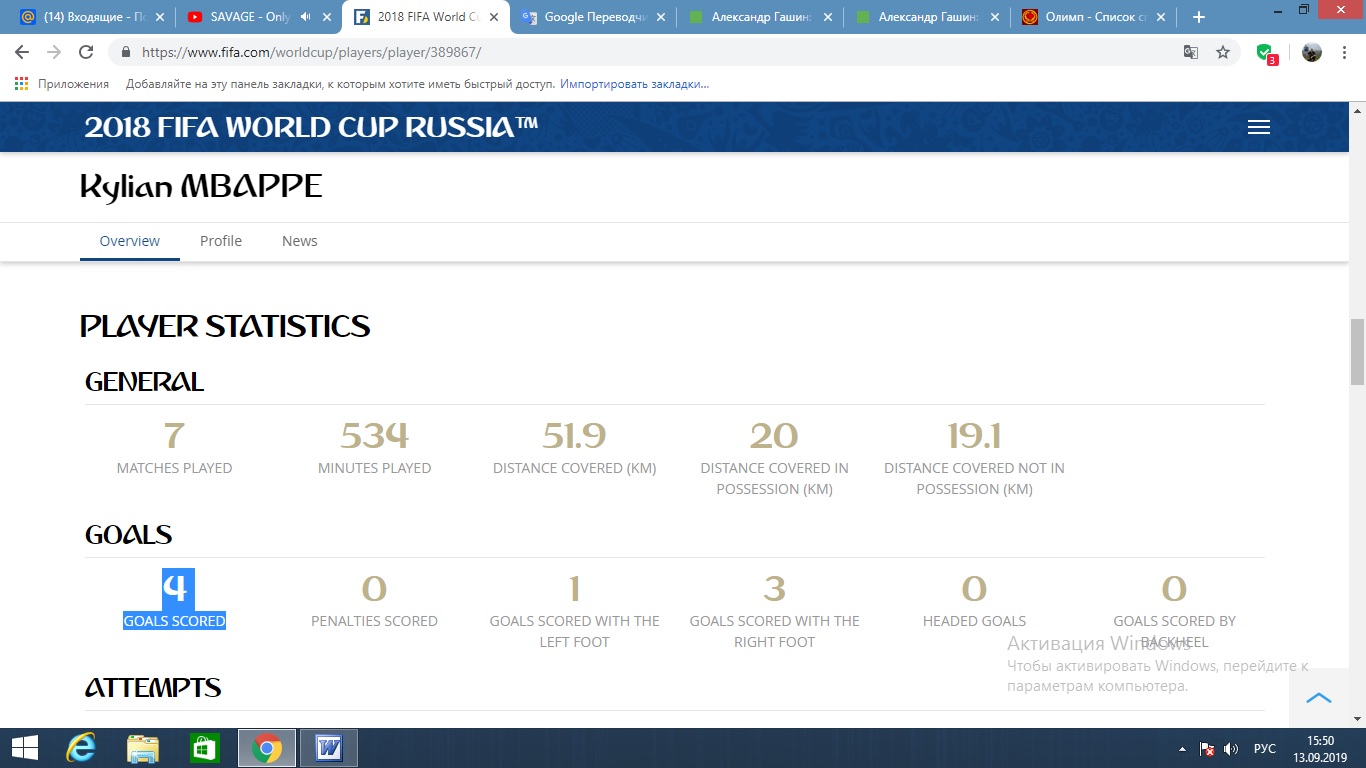This screenshot has height=768, width=1366.
Task: Go forward in browser history
Action: pos(54,52)
